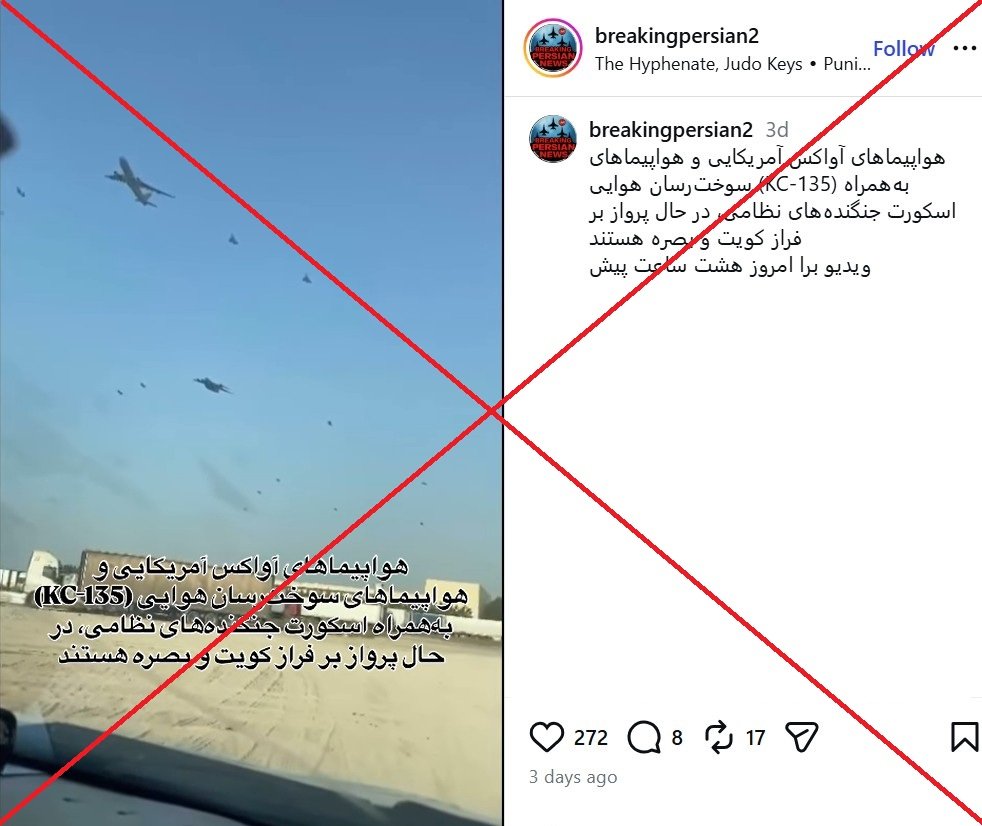View the 8 comments count
The height and width of the screenshot is (826, 982).
pyautogui.click(x=677, y=738)
